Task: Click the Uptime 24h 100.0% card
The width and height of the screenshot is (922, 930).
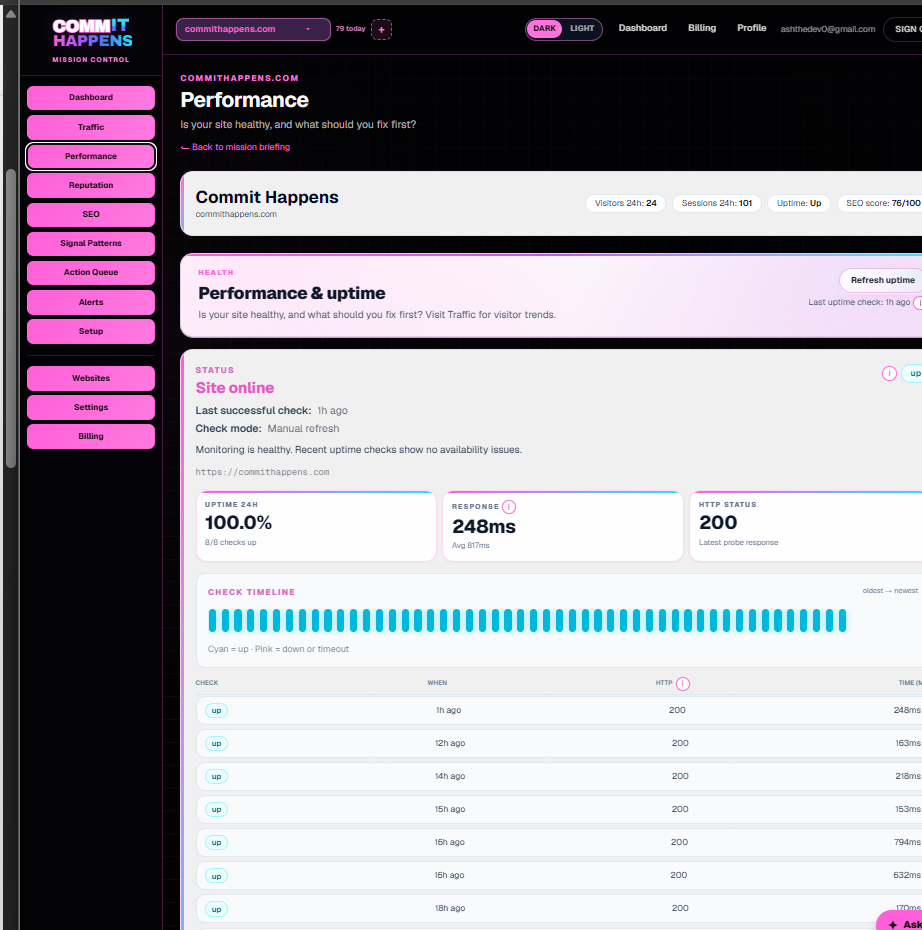Action: click(x=316, y=526)
